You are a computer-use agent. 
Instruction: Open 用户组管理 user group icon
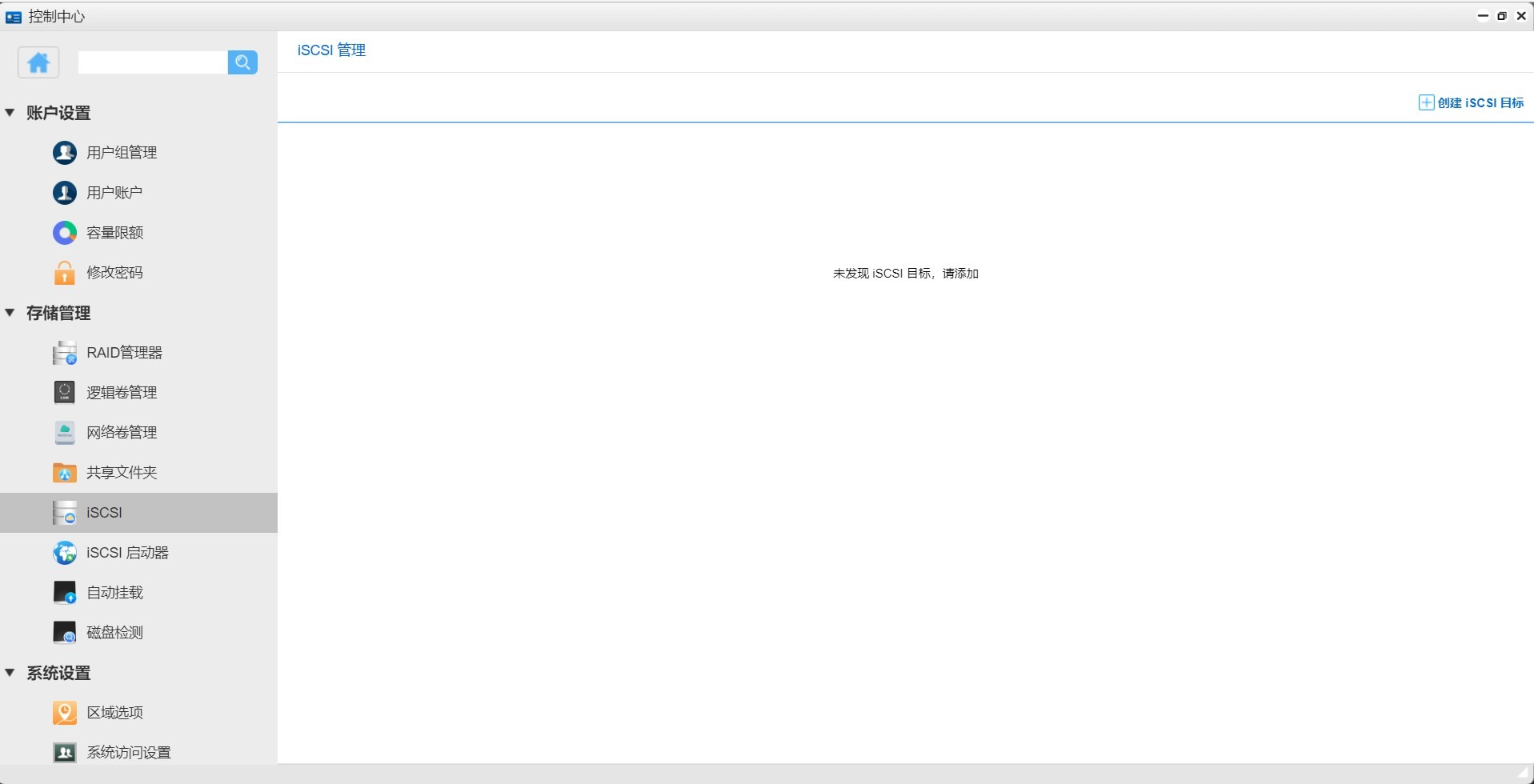tap(65, 152)
